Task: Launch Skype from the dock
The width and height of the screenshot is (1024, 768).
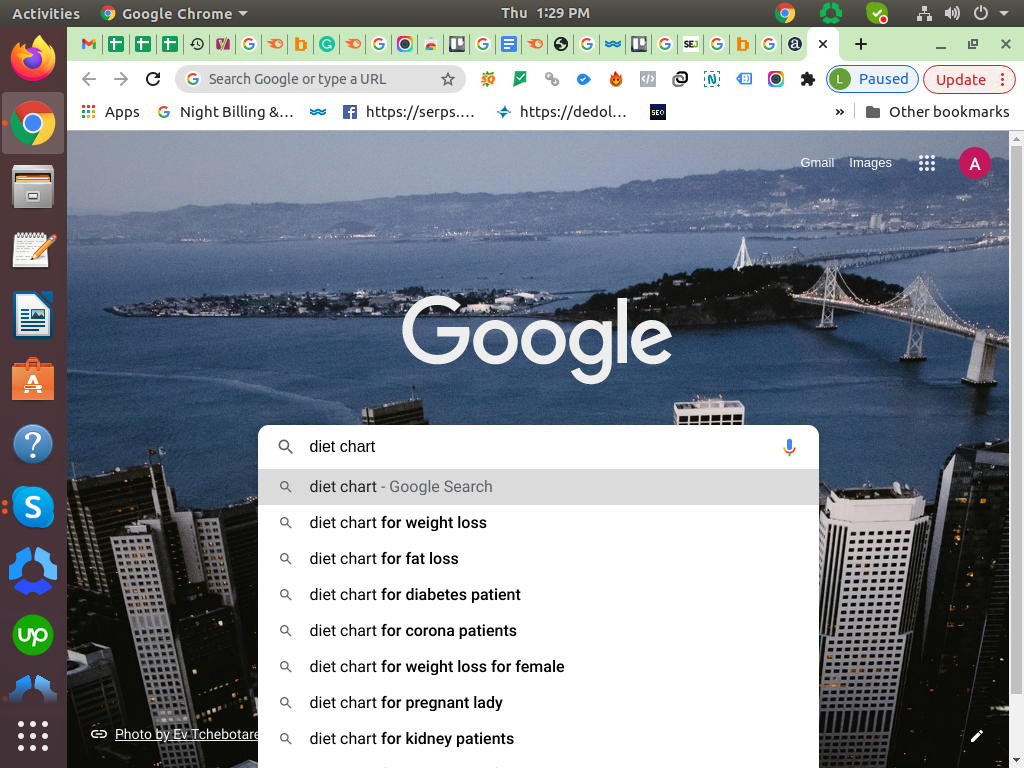Action: pos(33,508)
